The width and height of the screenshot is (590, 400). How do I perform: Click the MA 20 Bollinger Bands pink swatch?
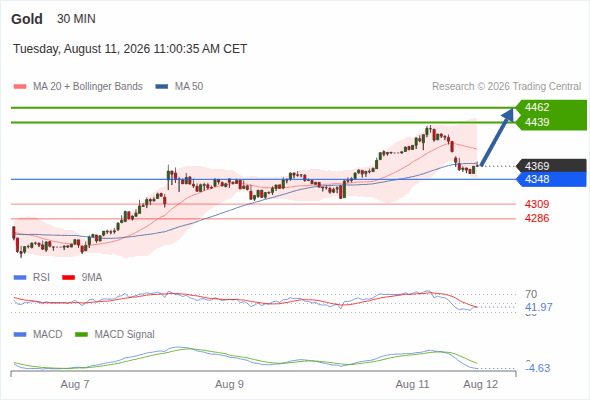20,87
